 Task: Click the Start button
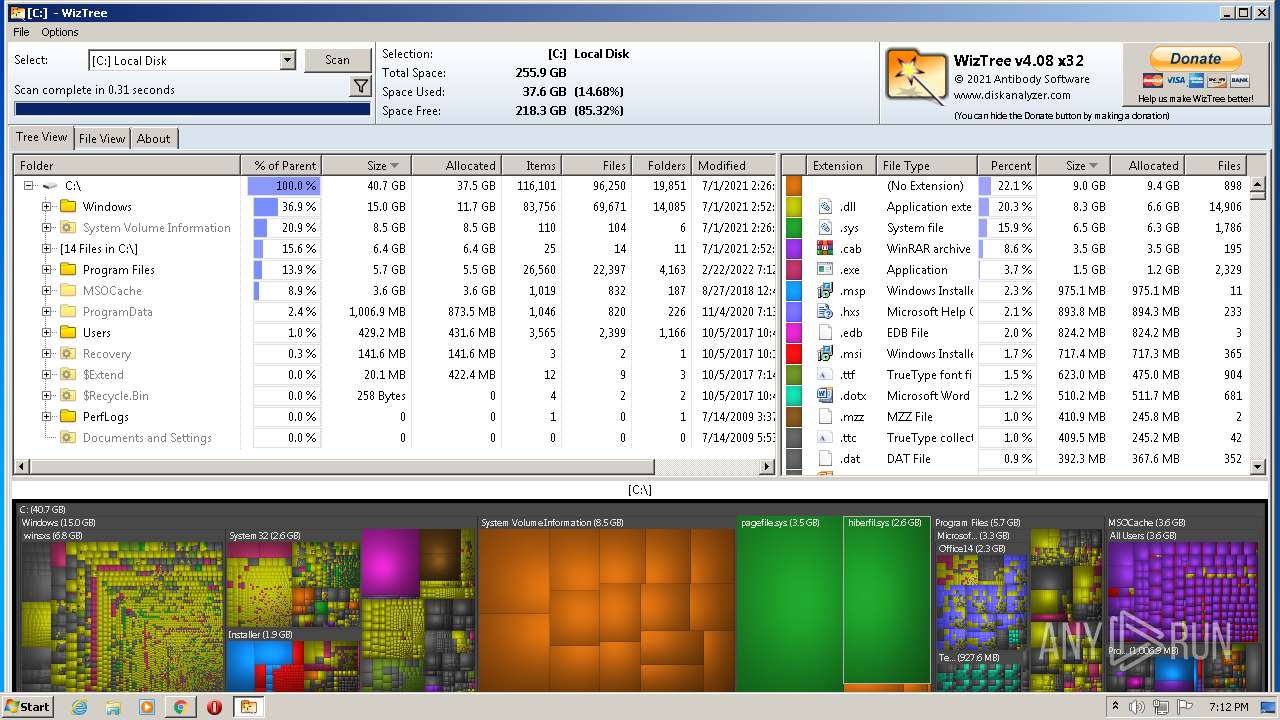tap(28, 706)
